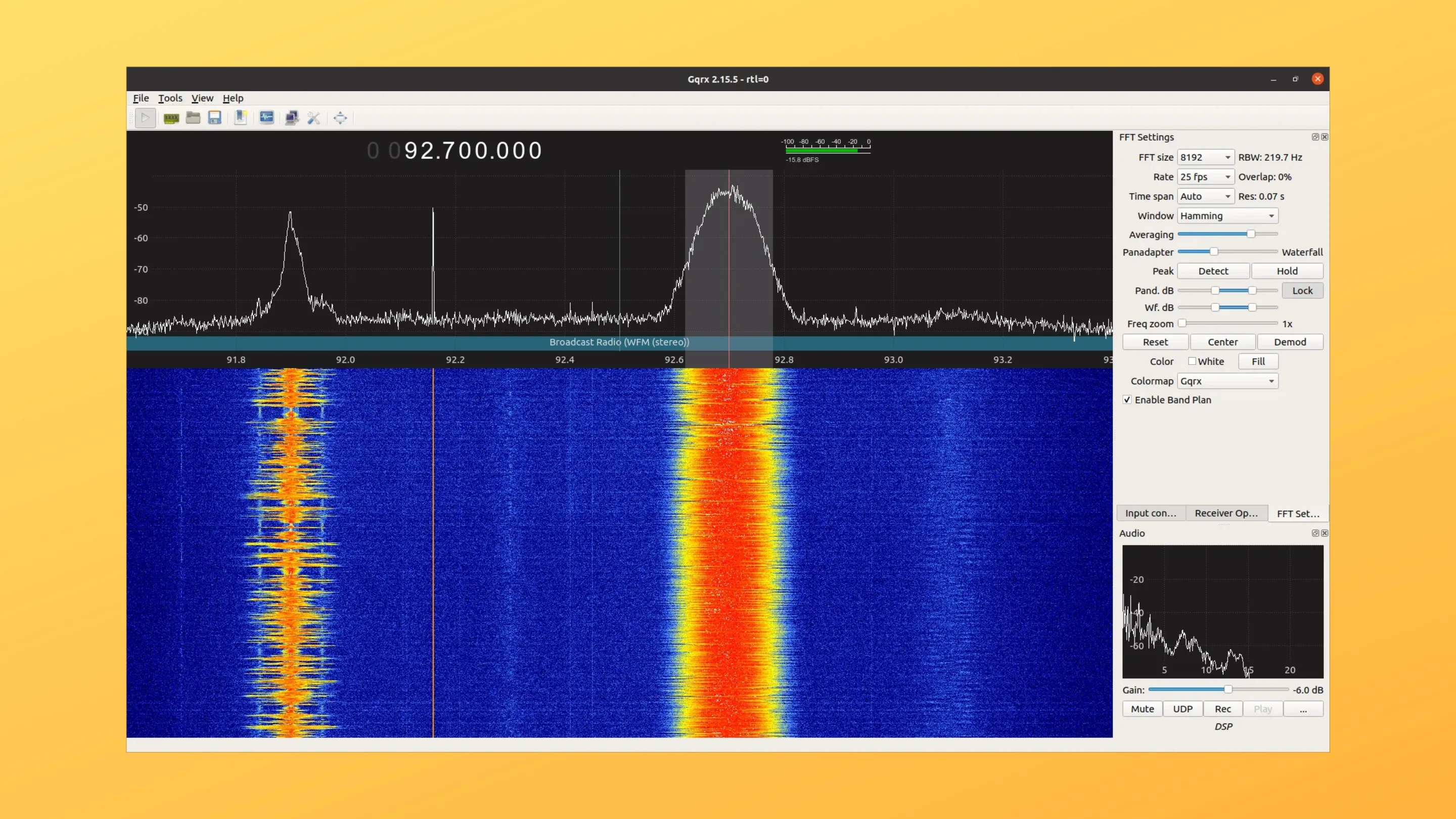The image size is (1456, 819).
Task: Click the Center button
Action: pos(1222,342)
